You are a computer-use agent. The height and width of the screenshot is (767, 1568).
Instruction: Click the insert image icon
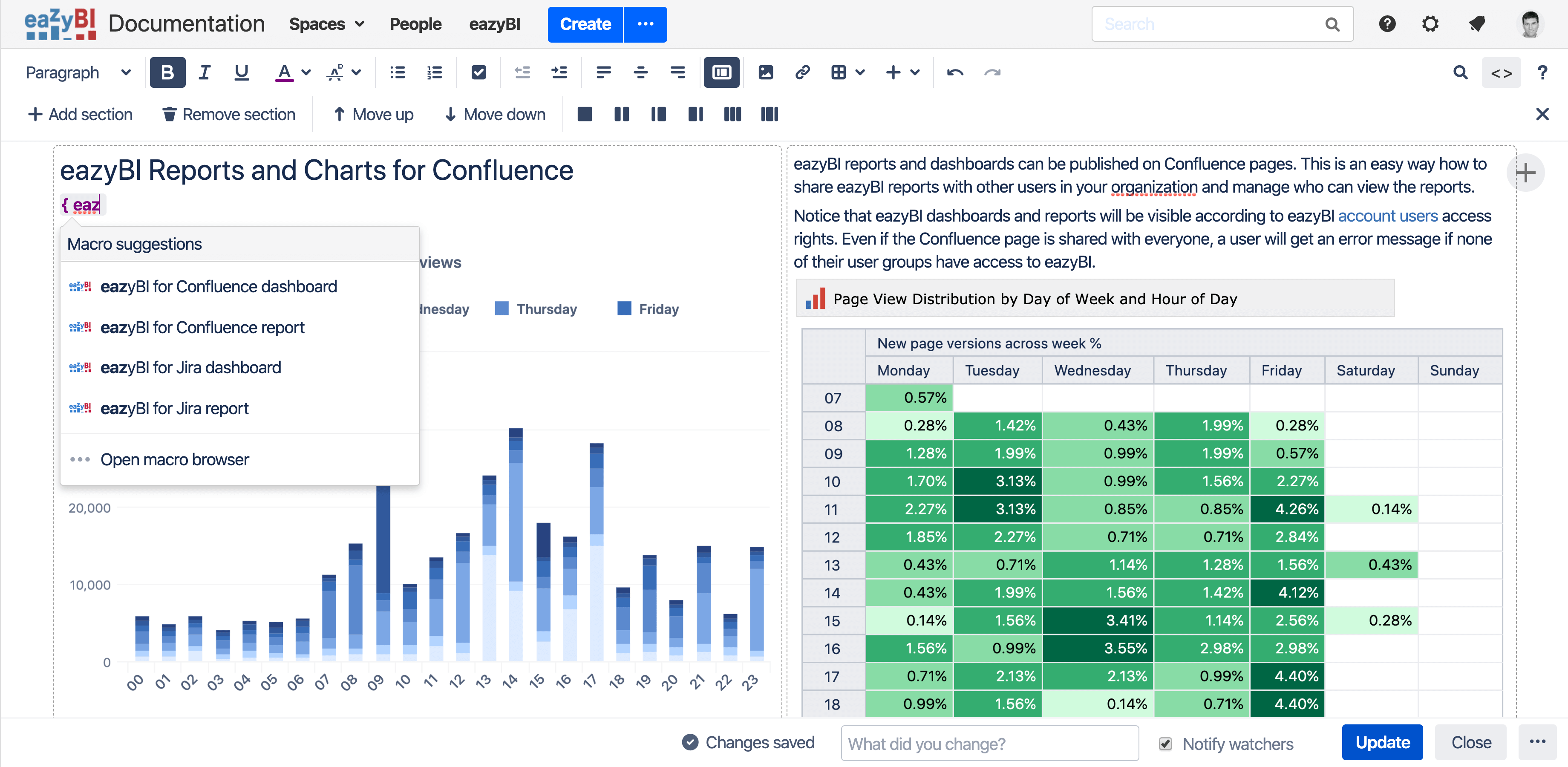[766, 72]
